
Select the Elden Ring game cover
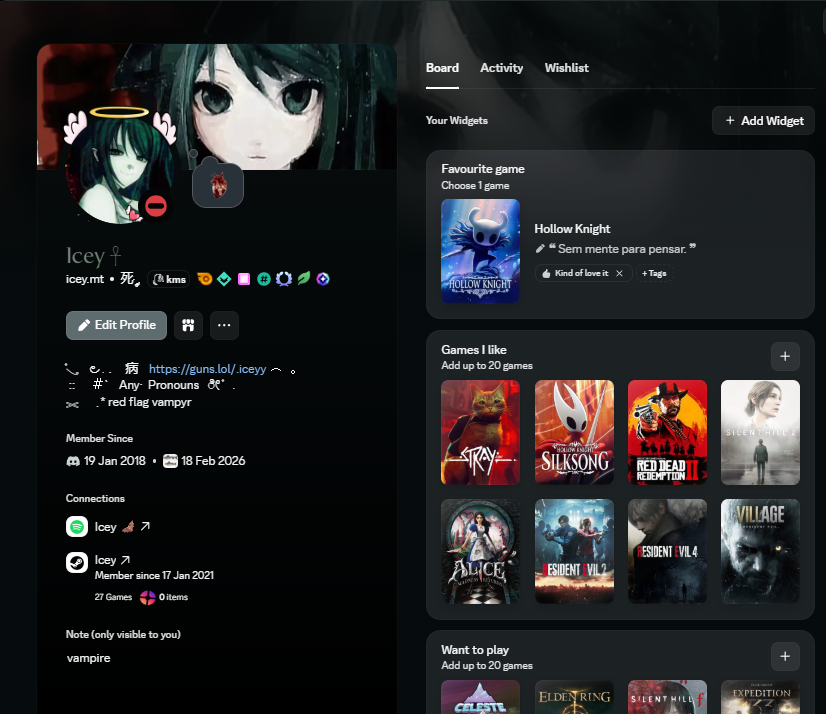click(x=574, y=697)
